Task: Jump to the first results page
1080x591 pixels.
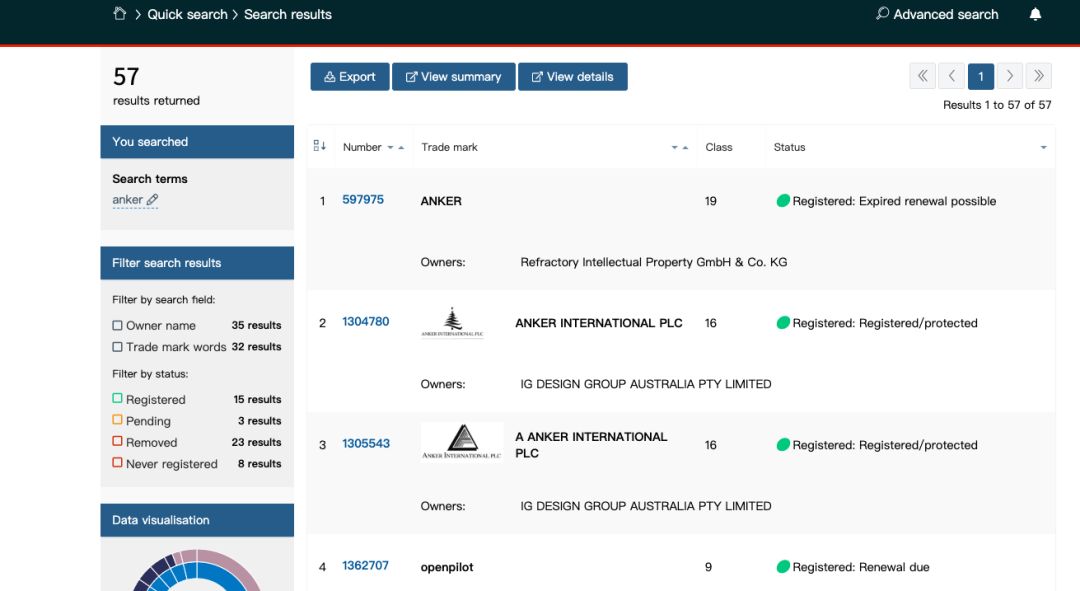Action: 922,76
